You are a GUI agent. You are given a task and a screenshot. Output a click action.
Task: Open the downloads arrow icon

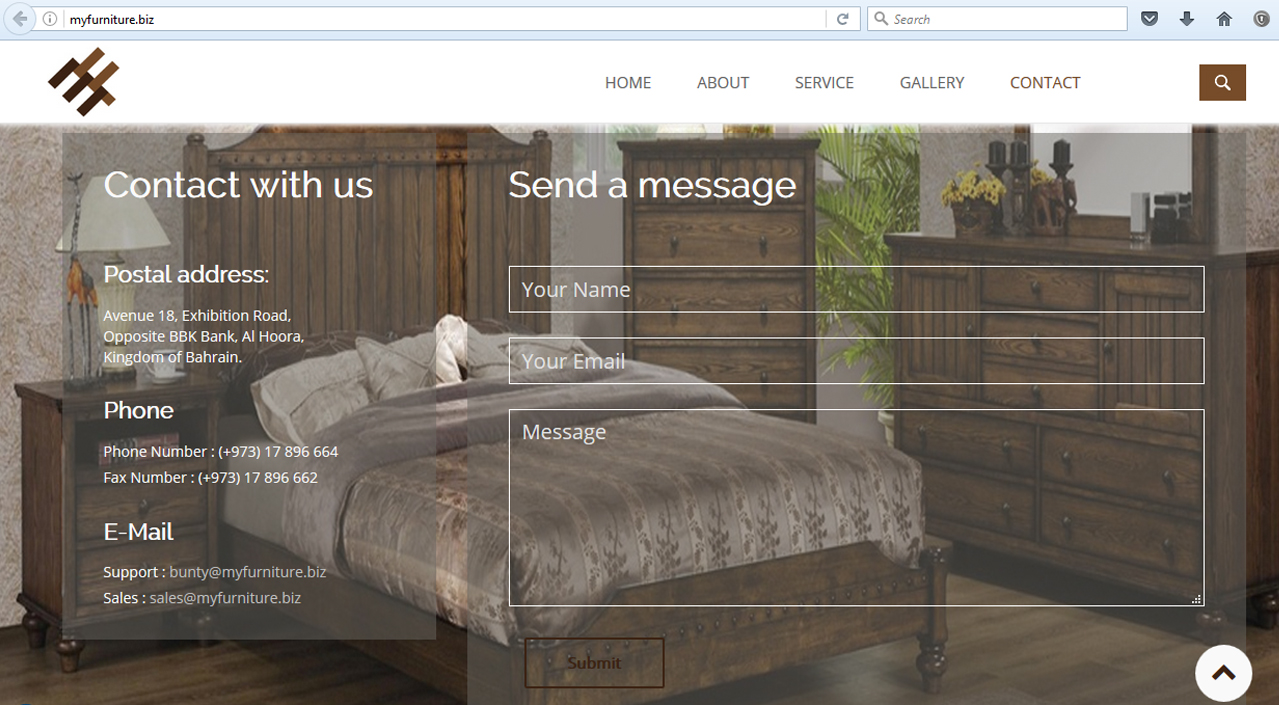click(1187, 19)
